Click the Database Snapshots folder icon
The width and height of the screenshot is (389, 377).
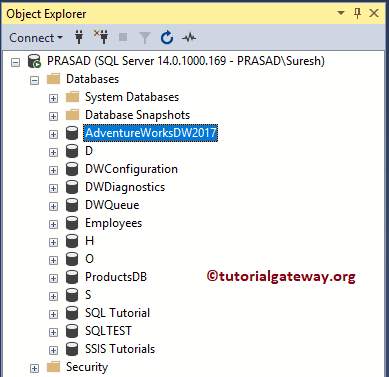click(x=72, y=115)
